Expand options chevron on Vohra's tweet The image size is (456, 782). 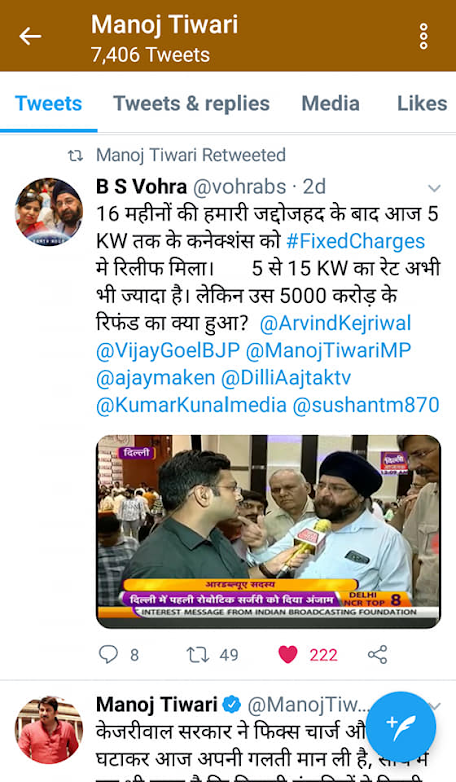[x=435, y=188]
